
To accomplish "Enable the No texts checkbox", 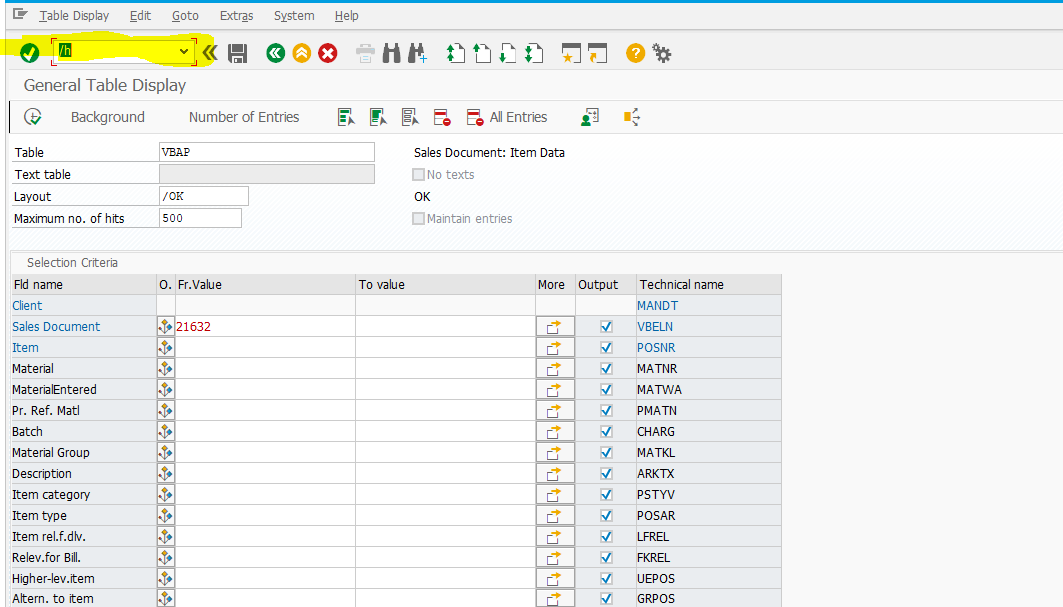I will 418,174.
